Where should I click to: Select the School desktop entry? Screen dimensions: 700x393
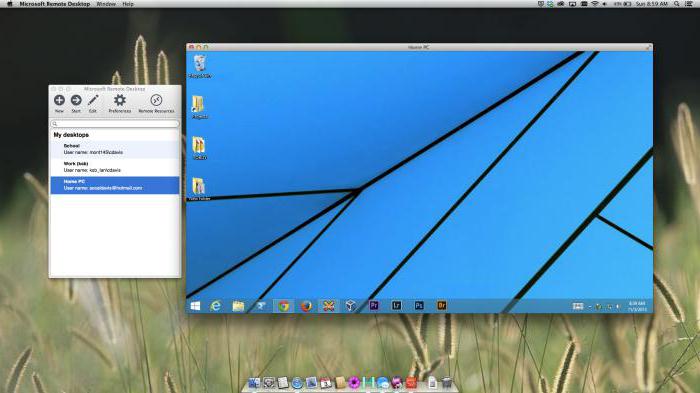[x=115, y=149]
